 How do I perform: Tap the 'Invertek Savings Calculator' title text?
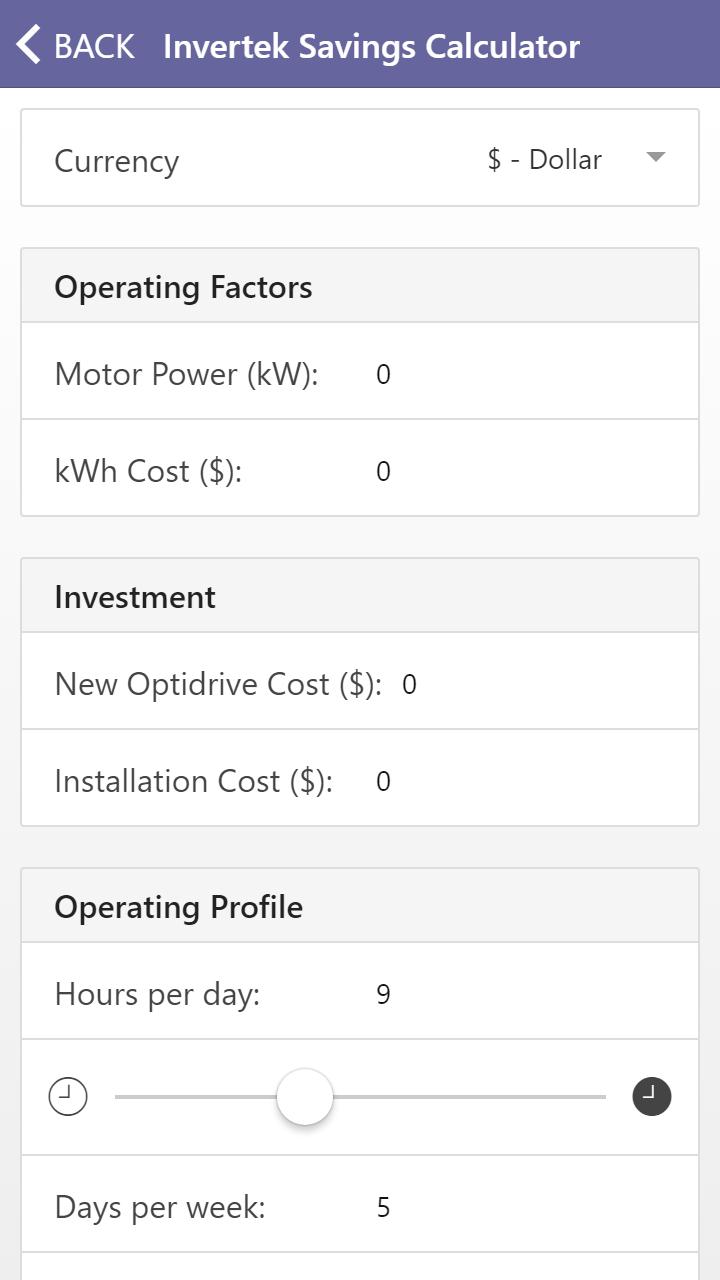372,46
